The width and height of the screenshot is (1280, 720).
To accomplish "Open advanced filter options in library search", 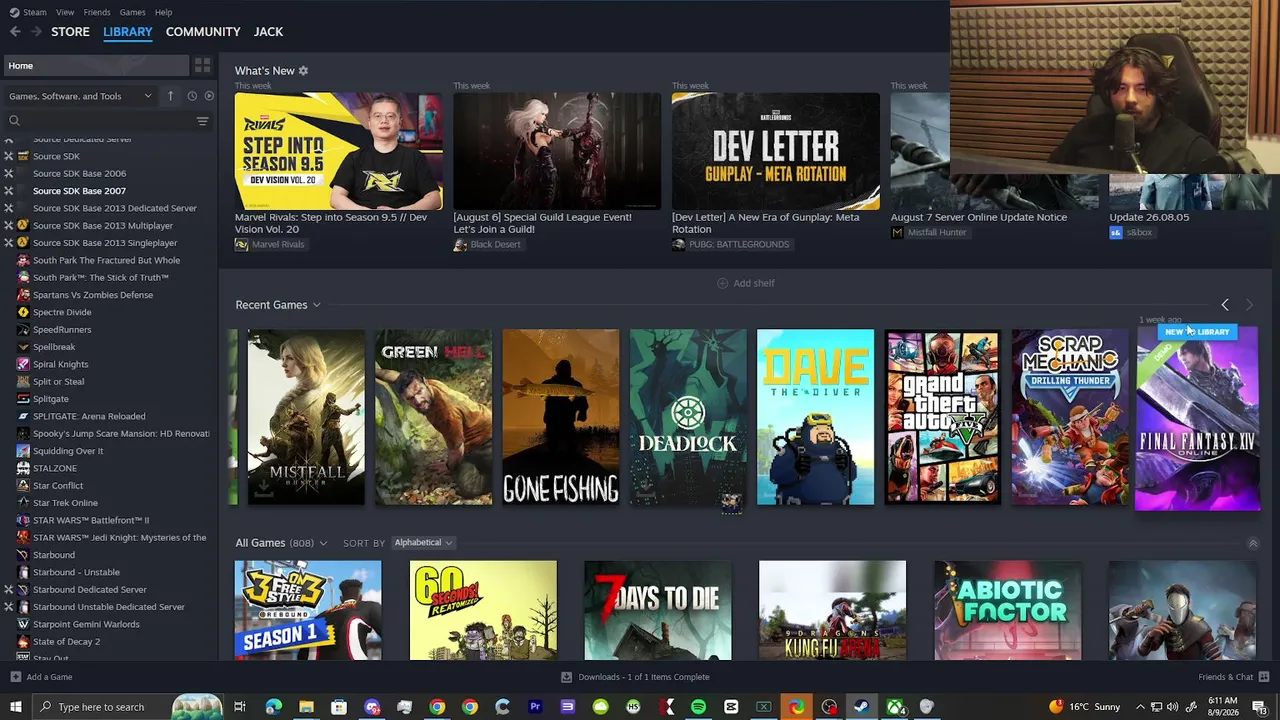I will tap(202, 121).
